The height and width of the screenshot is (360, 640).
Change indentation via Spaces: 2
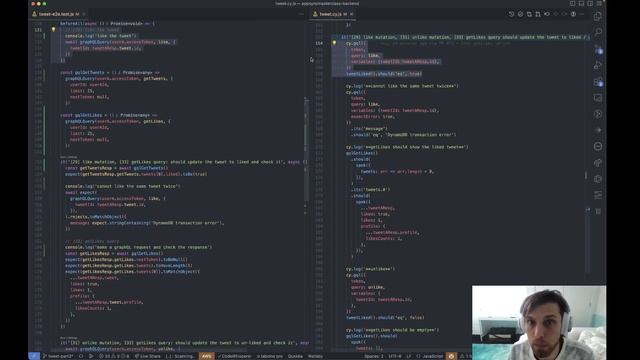tap(373, 356)
